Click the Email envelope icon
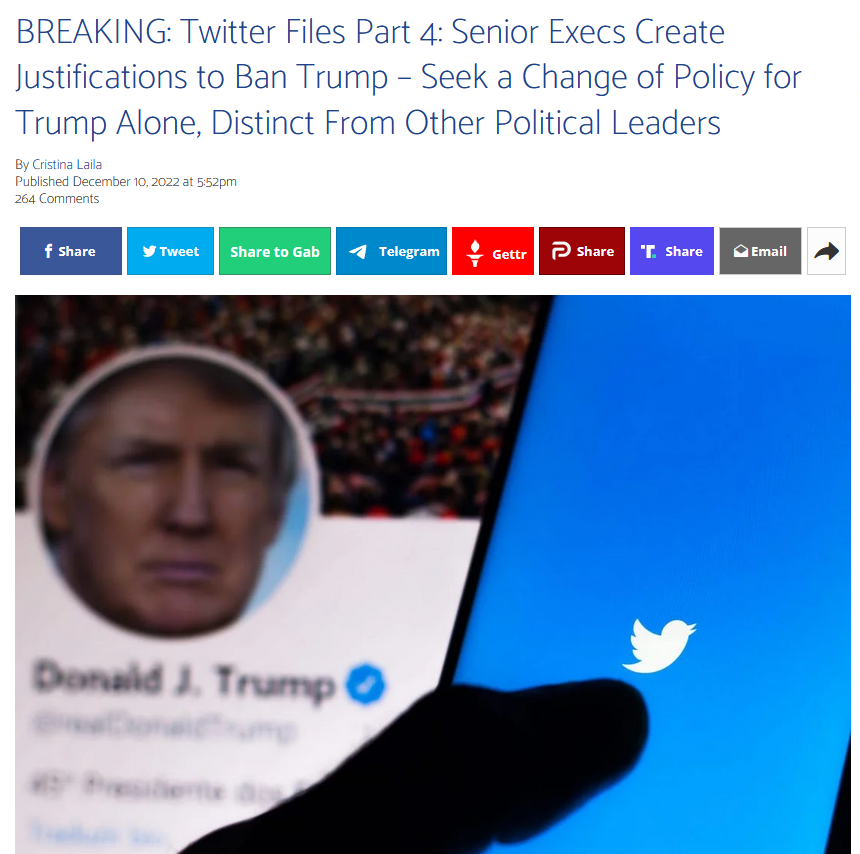The height and width of the screenshot is (854, 860). pyautogui.click(x=741, y=251)
